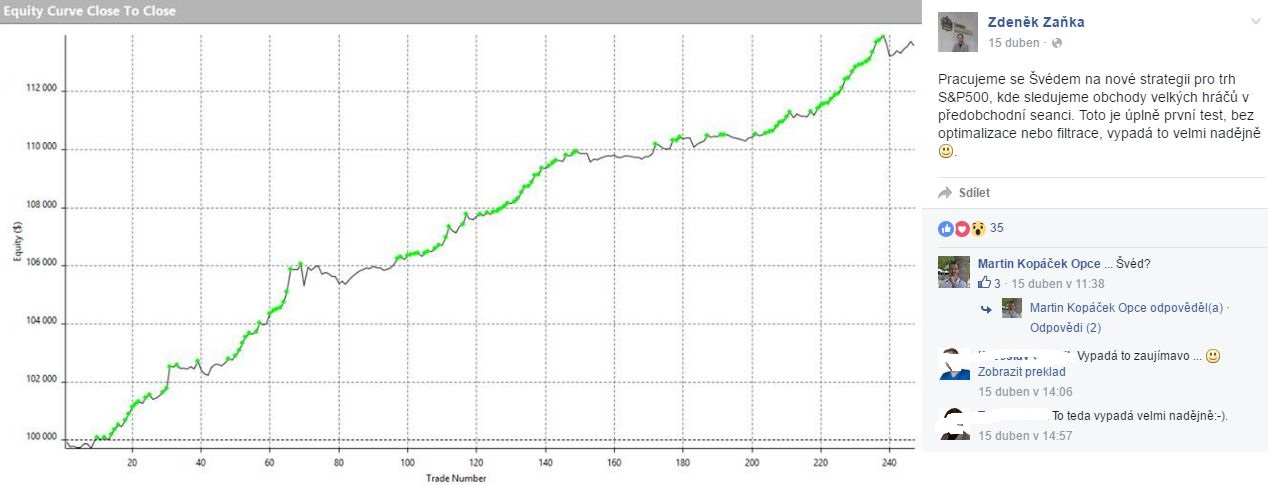Screen dimensions: 1268x485
Task: Click smiley emoji in 'Vypadá to zajímavo' comment
Action: coord(1213,356)
